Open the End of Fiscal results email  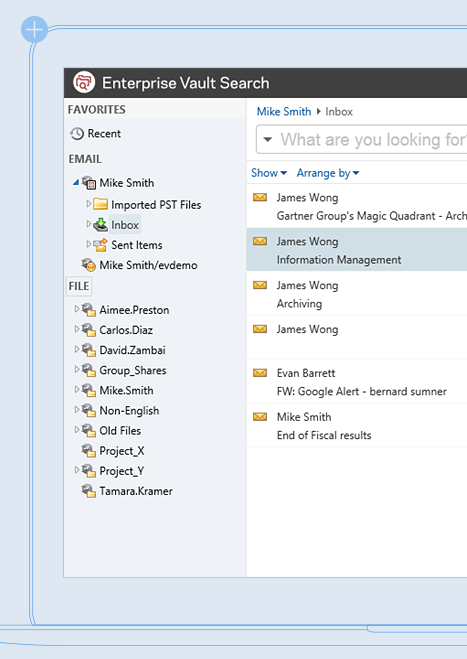tap(357, 425)
